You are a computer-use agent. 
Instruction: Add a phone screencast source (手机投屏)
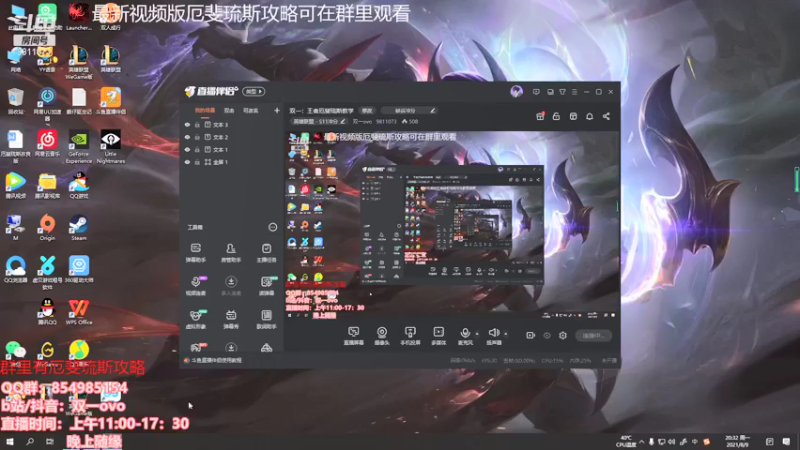pos(410,336)
